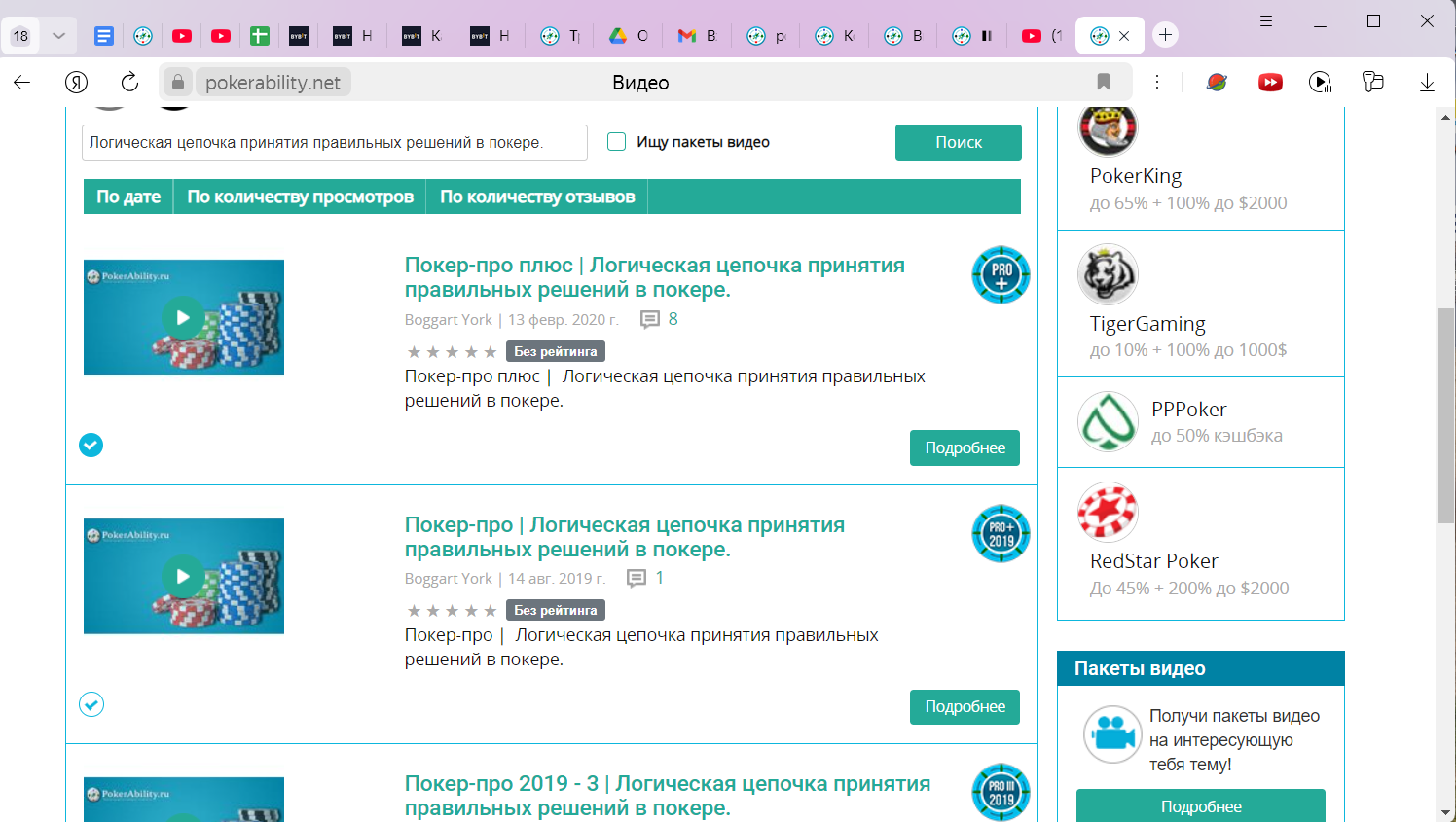1456x822 pixels.
Task: Open the red-green globe extension icon
Action: (x=1217, y=83)
